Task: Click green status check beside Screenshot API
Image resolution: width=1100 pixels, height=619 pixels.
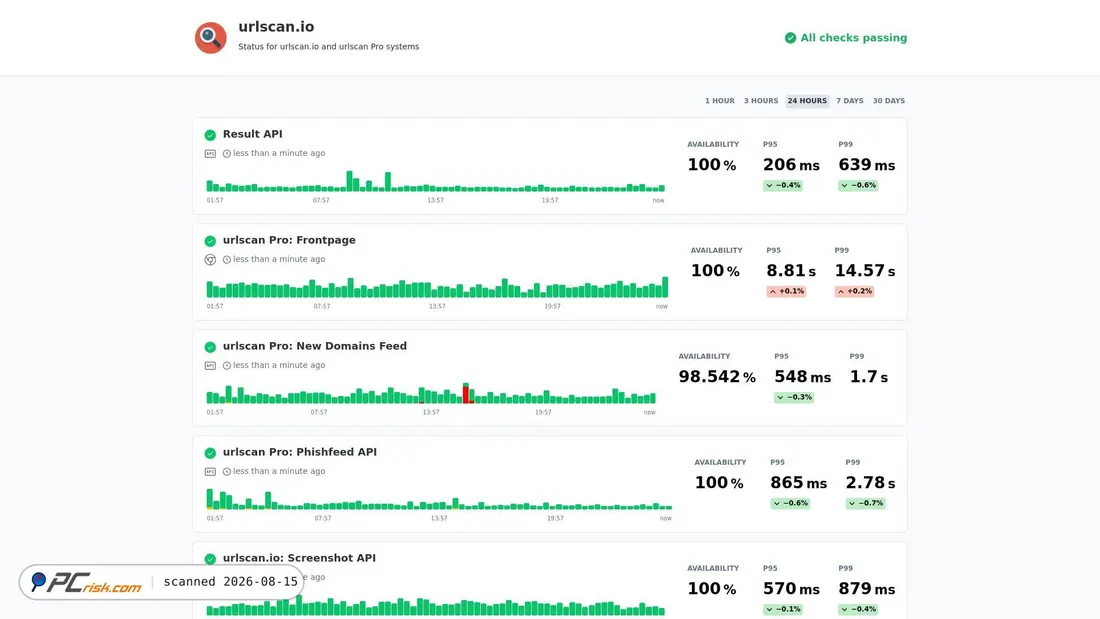Action: point(210,559)
